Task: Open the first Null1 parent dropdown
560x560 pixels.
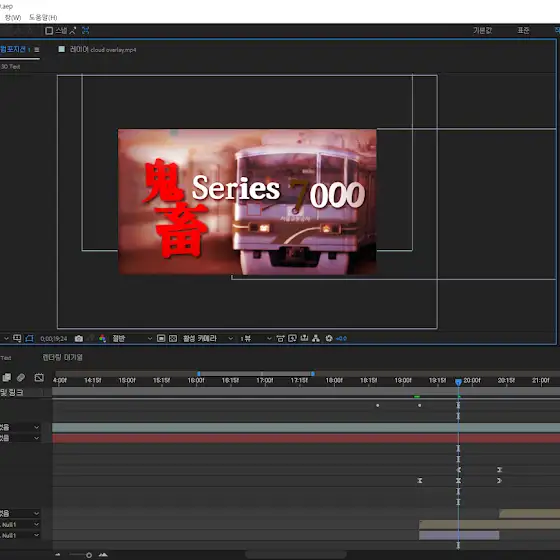Action: (x=36, y=524)
